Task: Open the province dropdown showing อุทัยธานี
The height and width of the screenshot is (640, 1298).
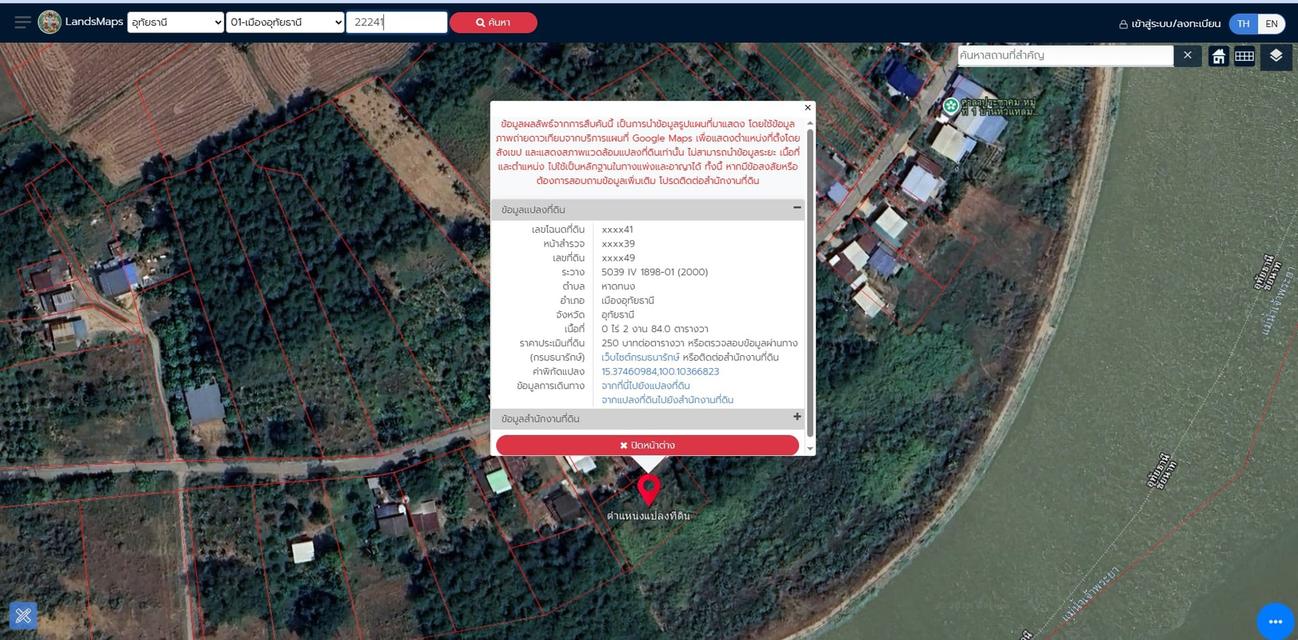Action: coord(175,22)
